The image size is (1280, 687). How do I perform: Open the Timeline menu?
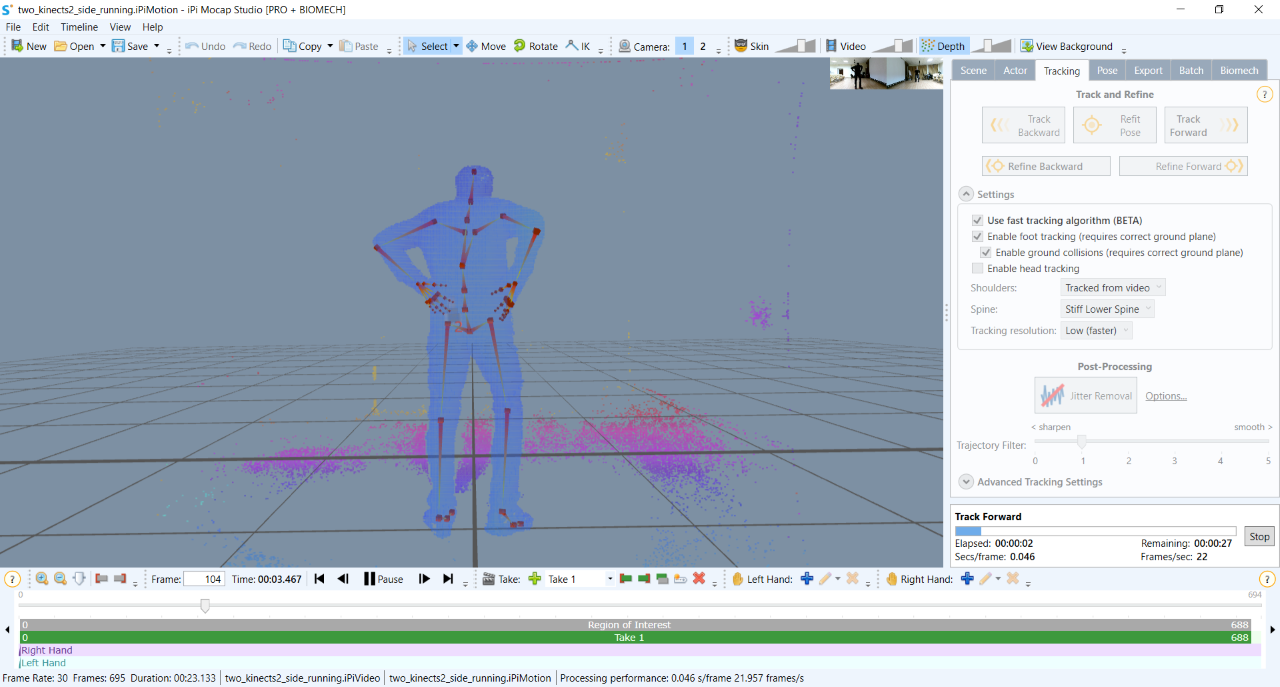[x=79, y=27]
